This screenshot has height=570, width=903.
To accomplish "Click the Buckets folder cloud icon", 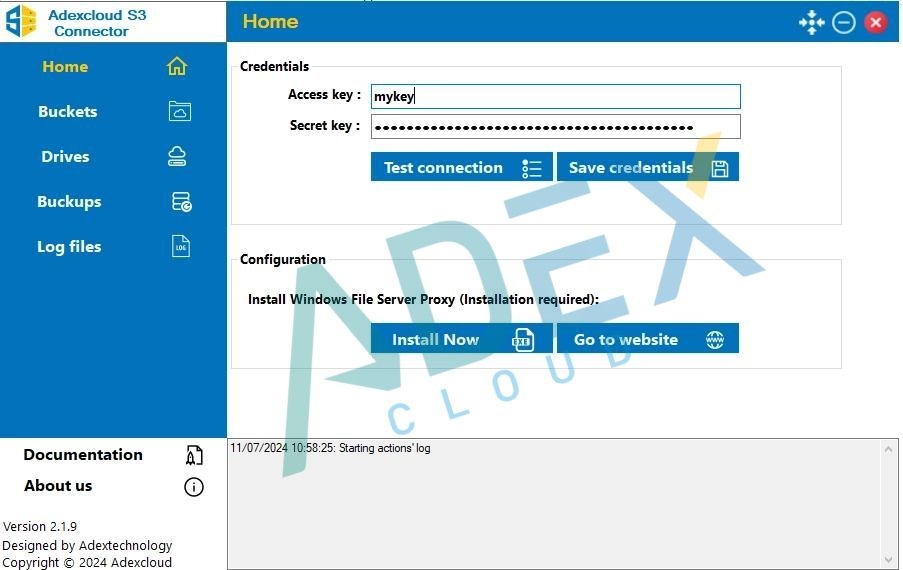I will click(x=180, y=111).
